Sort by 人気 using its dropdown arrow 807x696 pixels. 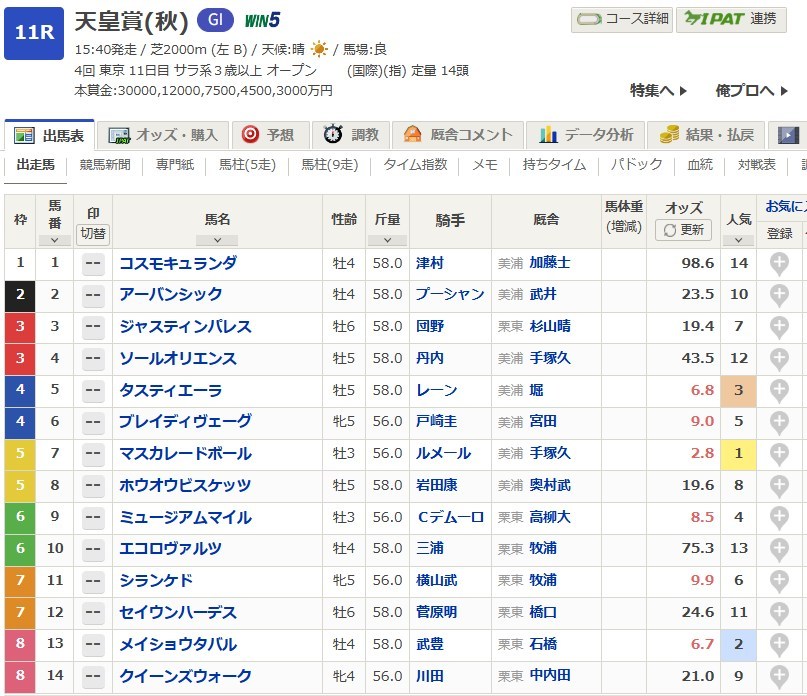(737, 240)
